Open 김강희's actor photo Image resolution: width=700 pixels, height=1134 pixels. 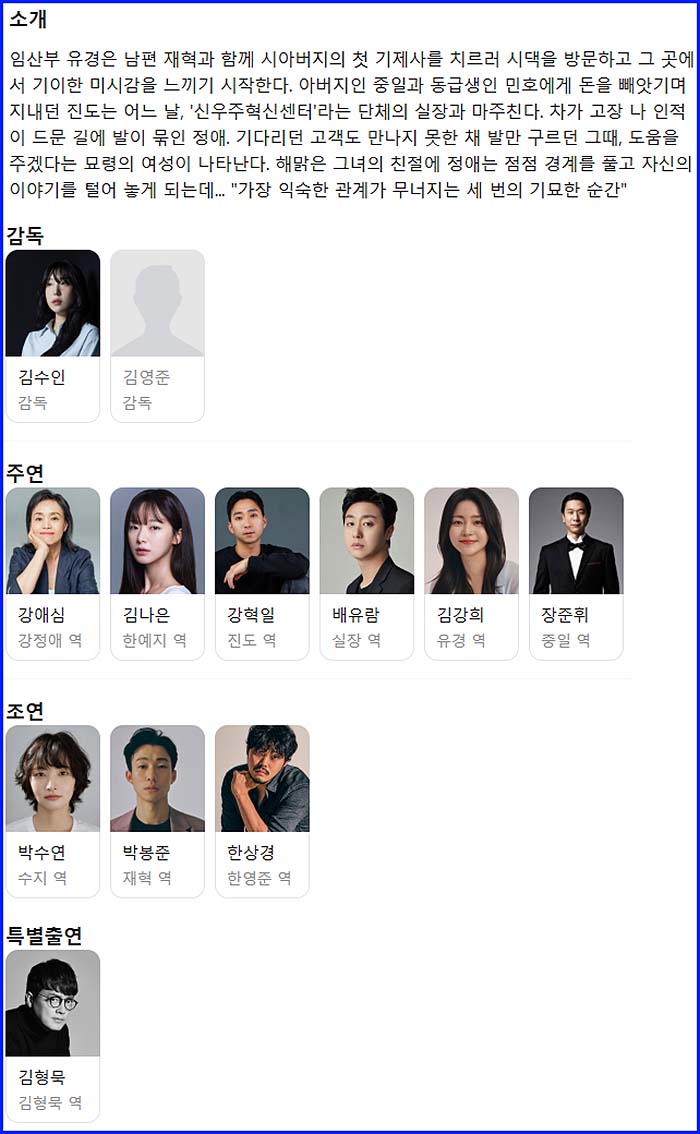click(471, 541)
